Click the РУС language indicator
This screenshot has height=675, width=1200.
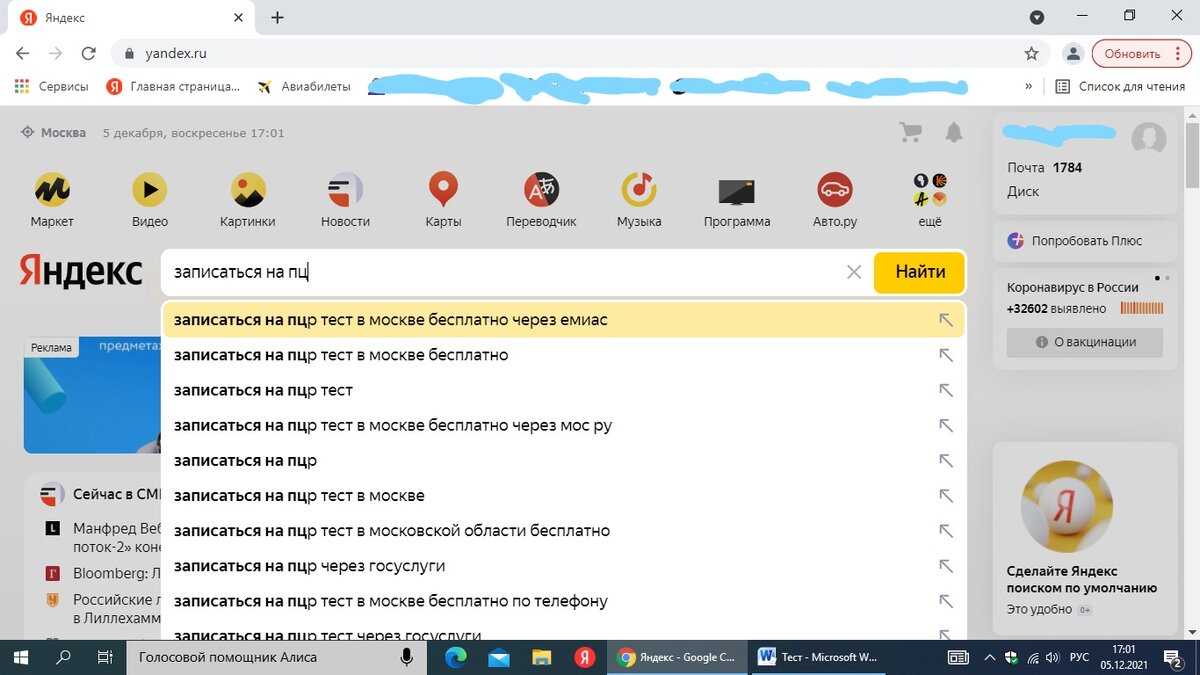(1079, 657)
